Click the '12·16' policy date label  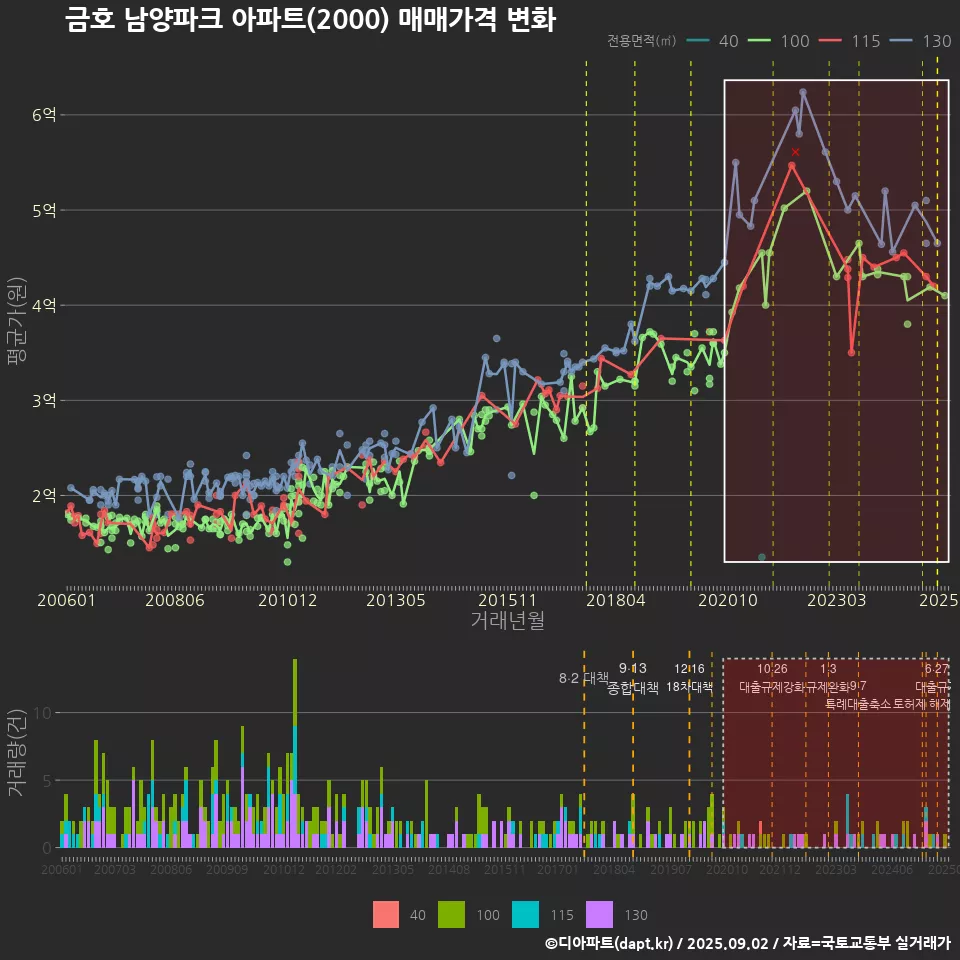tap(689, 668)
